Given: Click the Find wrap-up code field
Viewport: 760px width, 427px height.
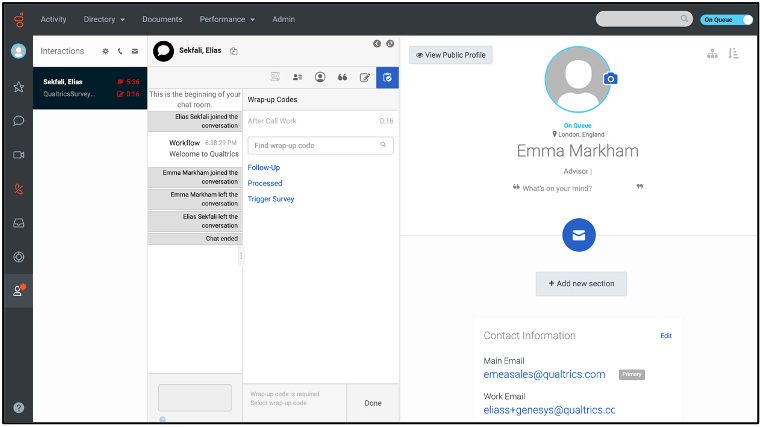Looking at the screenshot, I should click(x=320, y=145).
